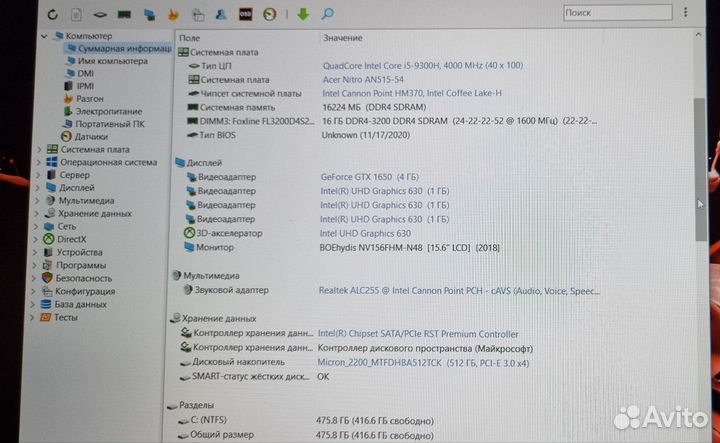Click the user profile toolbar icon
This screenshot has height=443, width=720.
221,15
